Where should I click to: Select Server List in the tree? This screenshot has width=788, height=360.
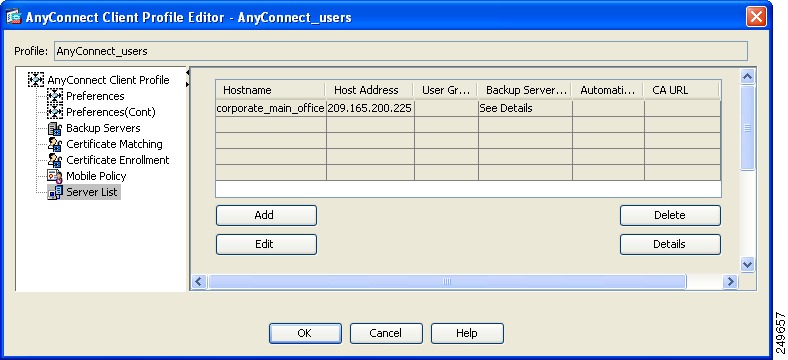92,192
